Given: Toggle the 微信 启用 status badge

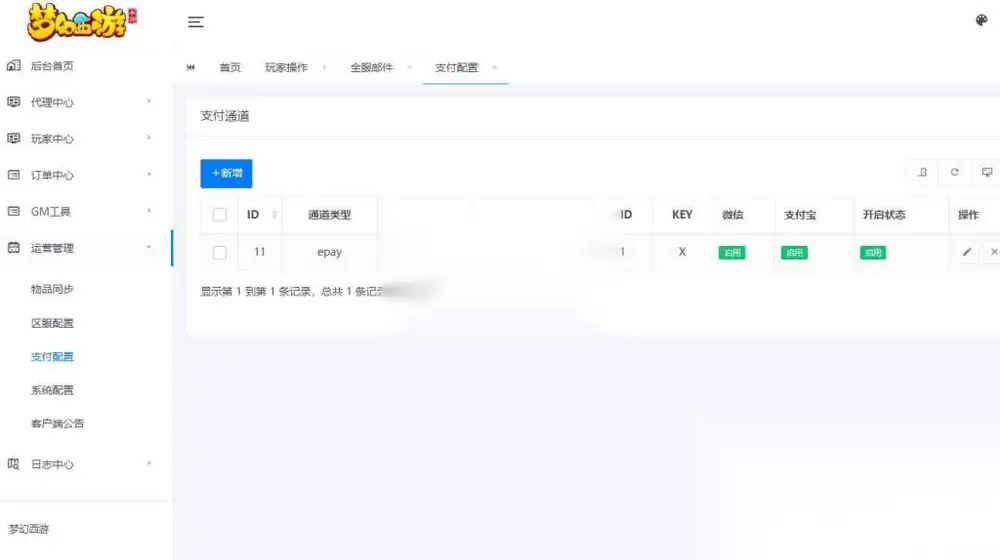Looking at the screenshot, I should click(x=732, y=253).
